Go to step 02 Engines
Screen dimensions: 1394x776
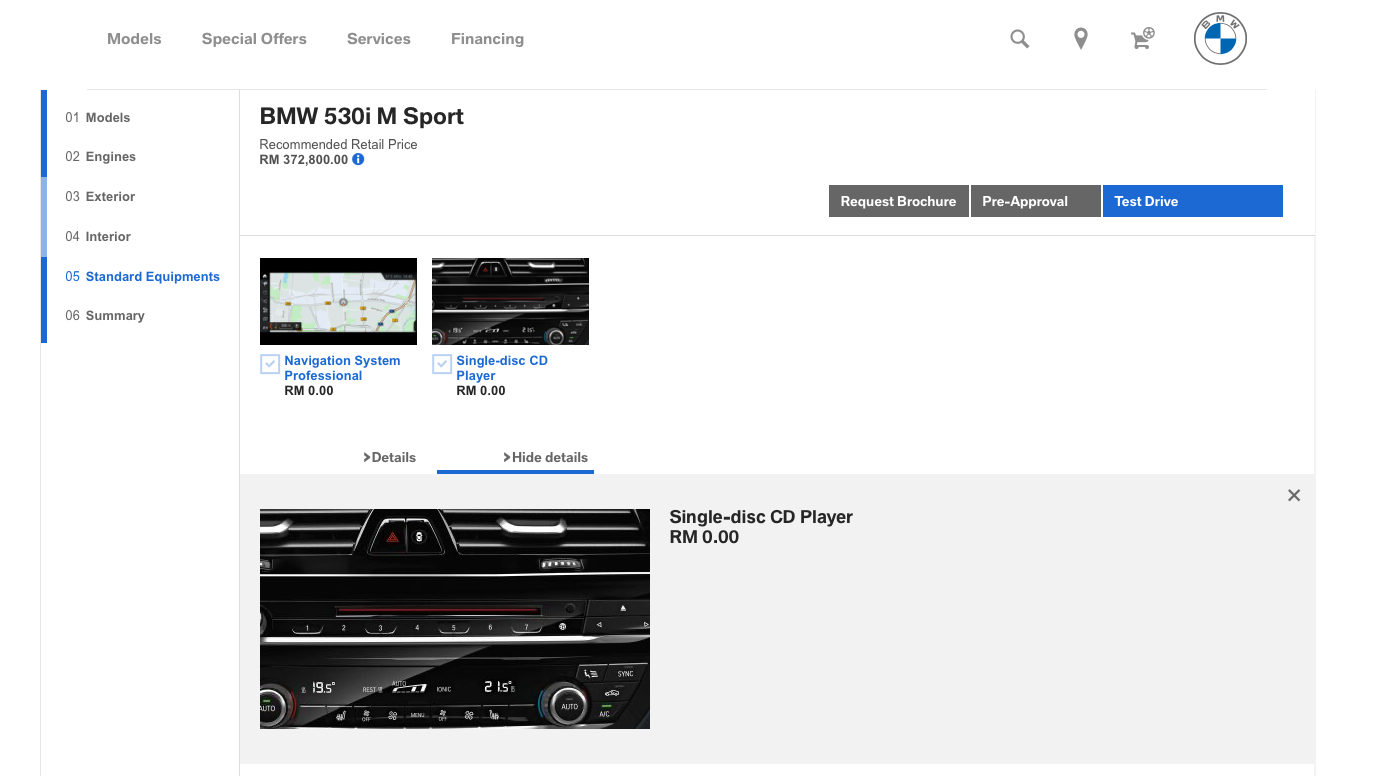[x=101, y=157]
